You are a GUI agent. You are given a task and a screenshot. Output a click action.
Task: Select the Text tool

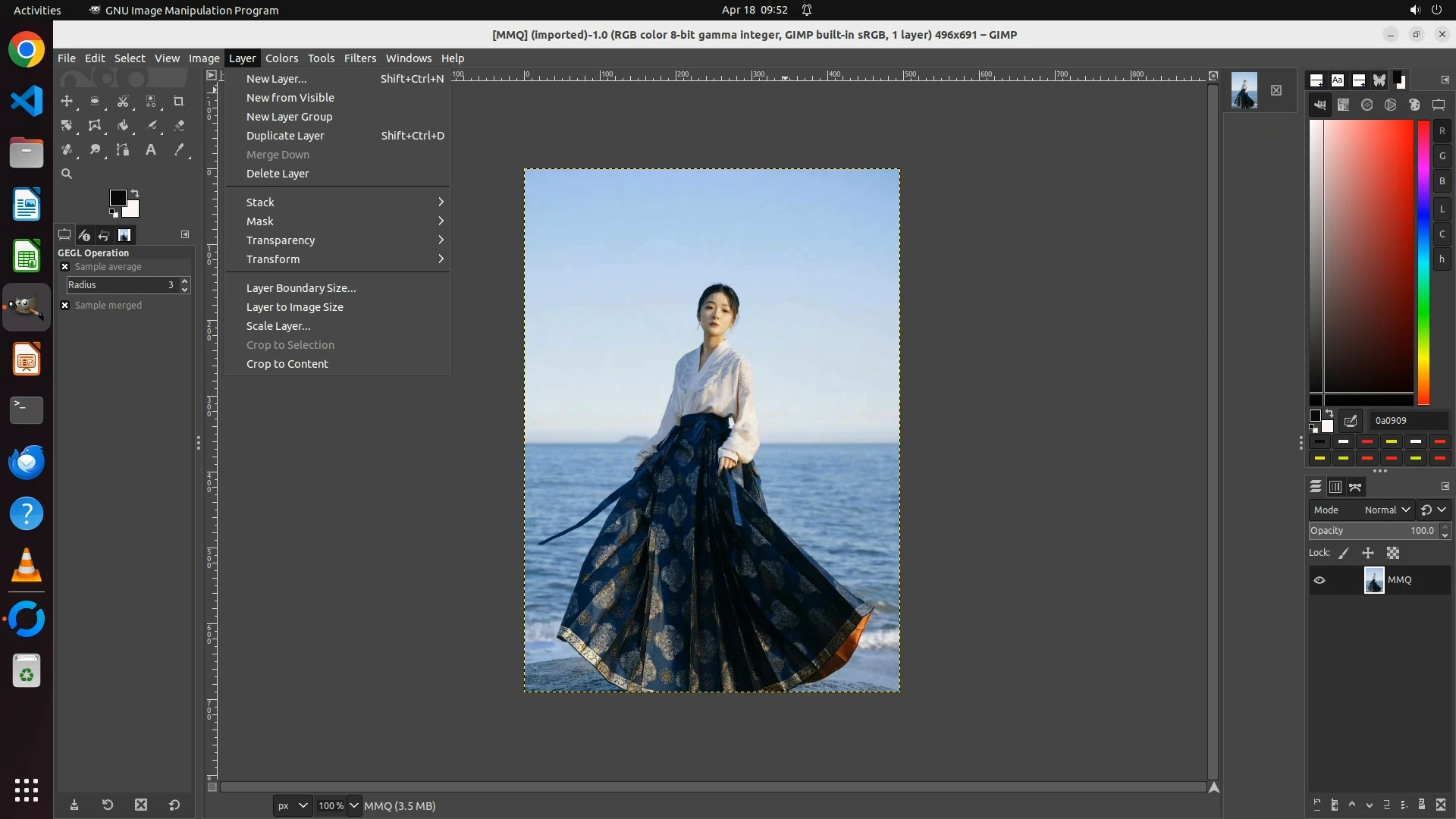click(151, 150)
